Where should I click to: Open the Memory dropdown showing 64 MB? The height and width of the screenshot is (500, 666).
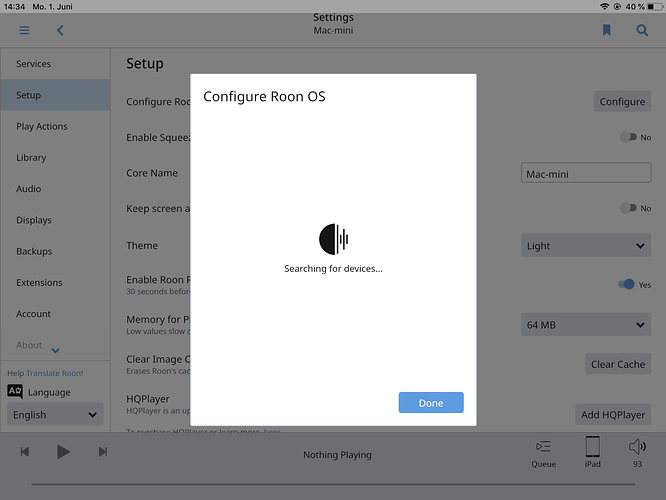pyautogui.click(x=586, y=325)
